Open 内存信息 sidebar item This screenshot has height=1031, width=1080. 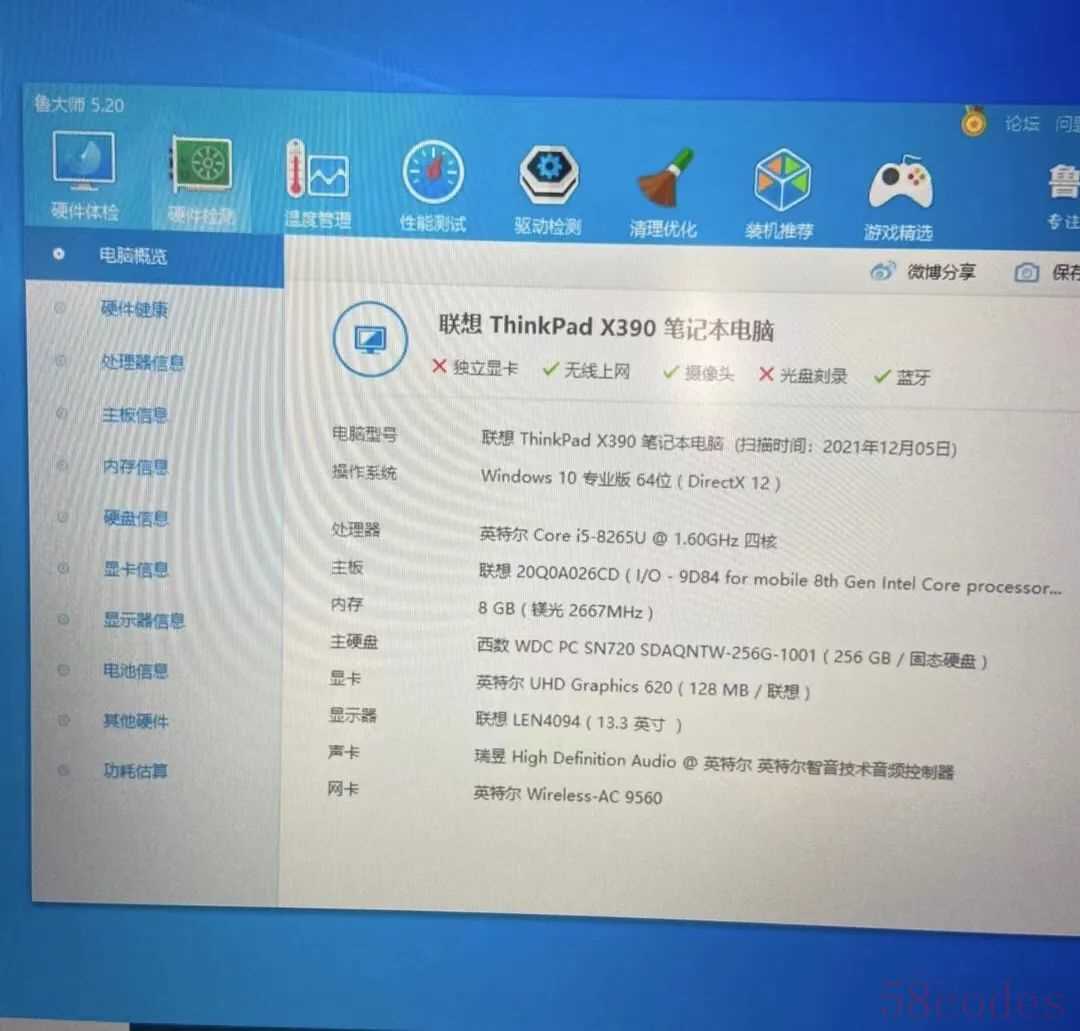136,467
